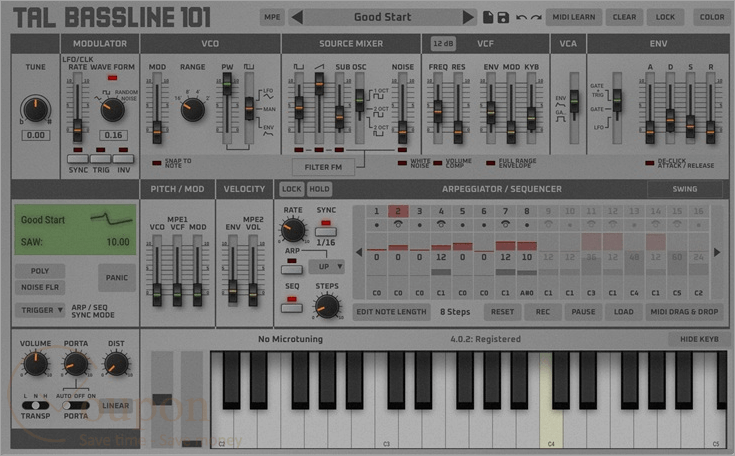Click the Dist knob
This screenshot has height=456, width=735.
pyautogui.click(x=116, y=364)
